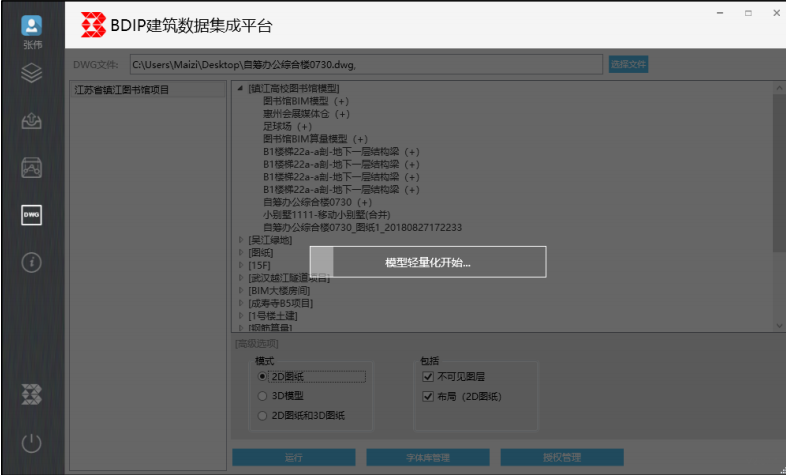The width and height of the screenshot is (786, 475).
Task: Click the 运行 button
Action: click(x=294, y=457)
